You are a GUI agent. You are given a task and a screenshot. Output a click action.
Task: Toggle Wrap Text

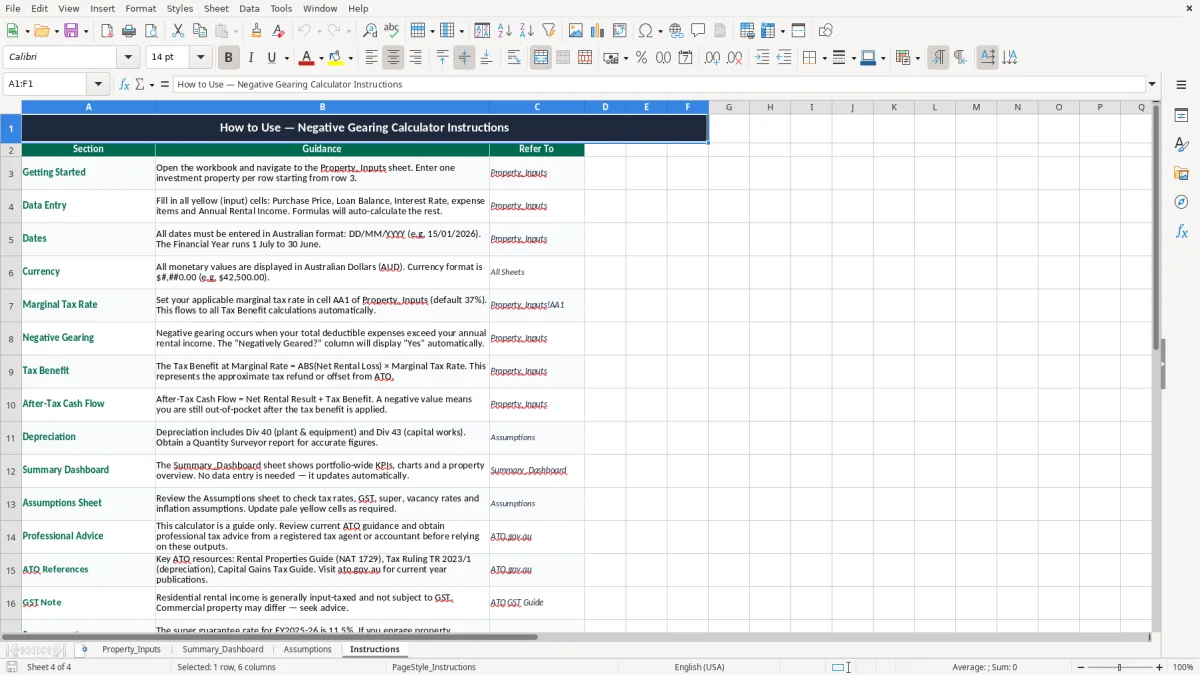(514, 58)
